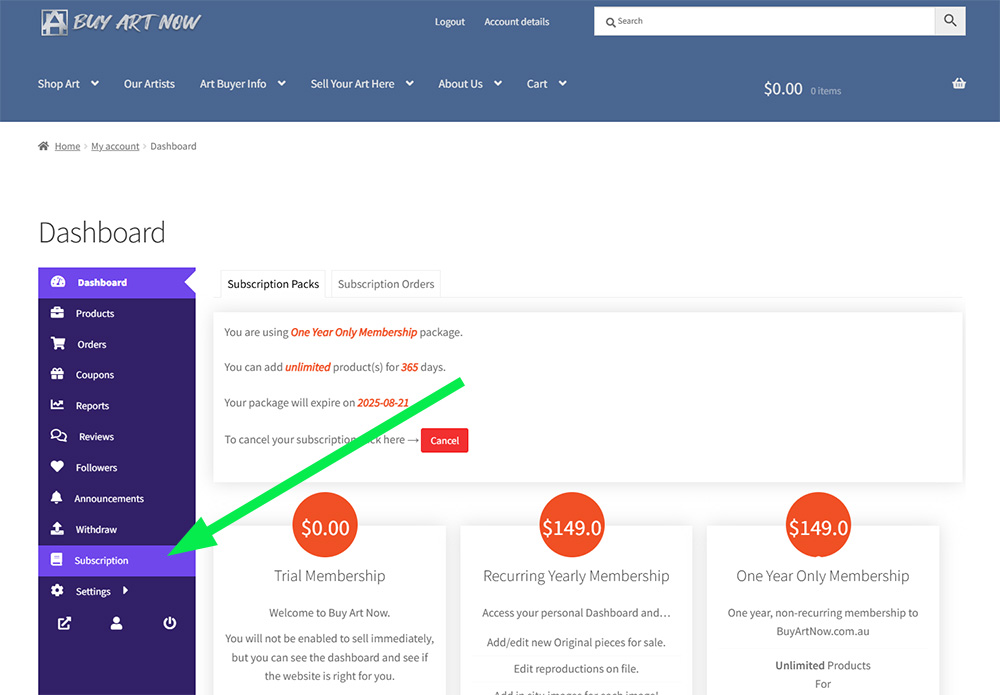Open Orders in the sidebar menu
Image resolution: width=1000 pixels, height=695 pixels.
pos(117,344)
